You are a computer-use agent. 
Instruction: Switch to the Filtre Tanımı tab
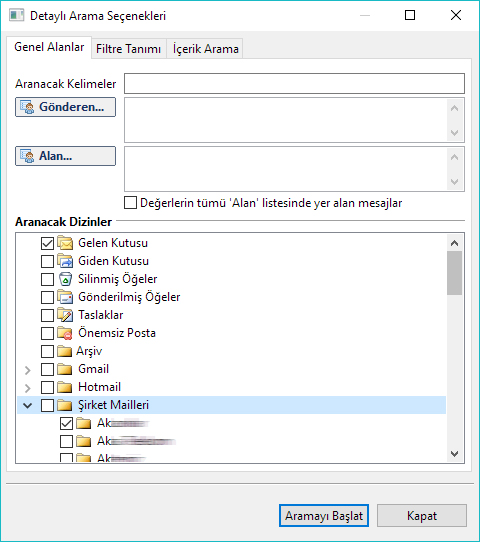click(x=129, y=48)
